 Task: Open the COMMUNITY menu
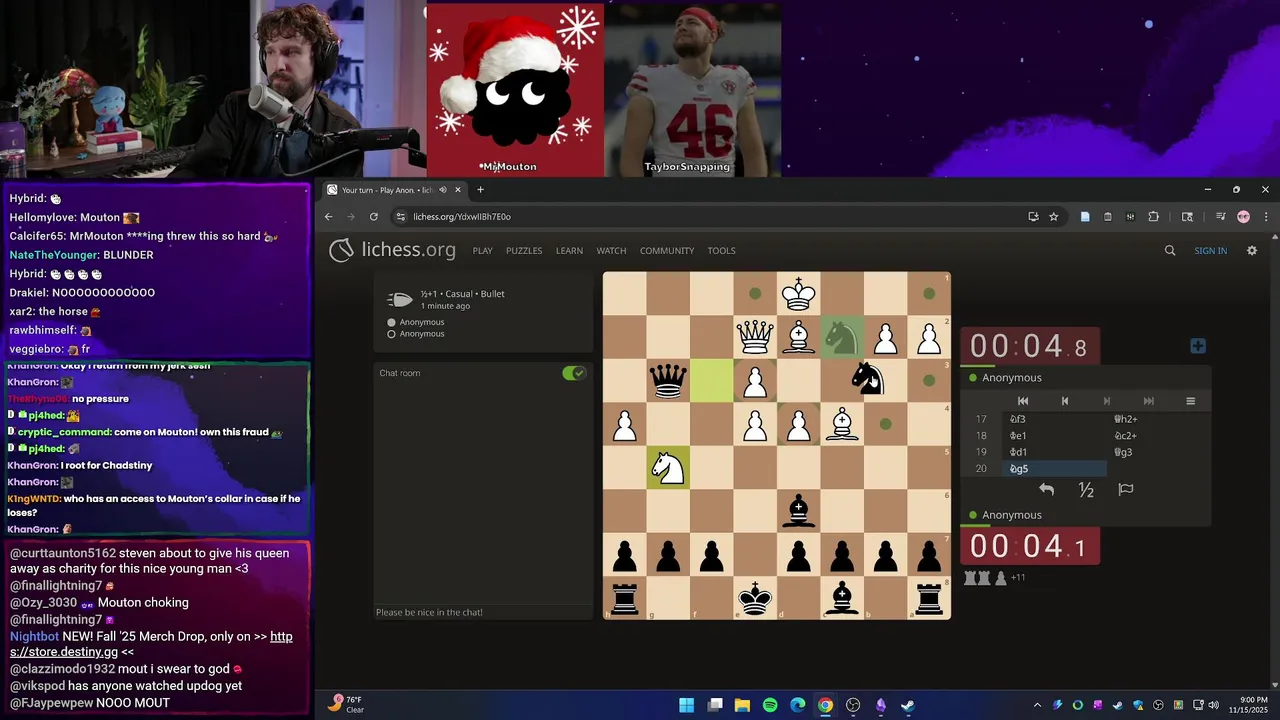[667, 251]
